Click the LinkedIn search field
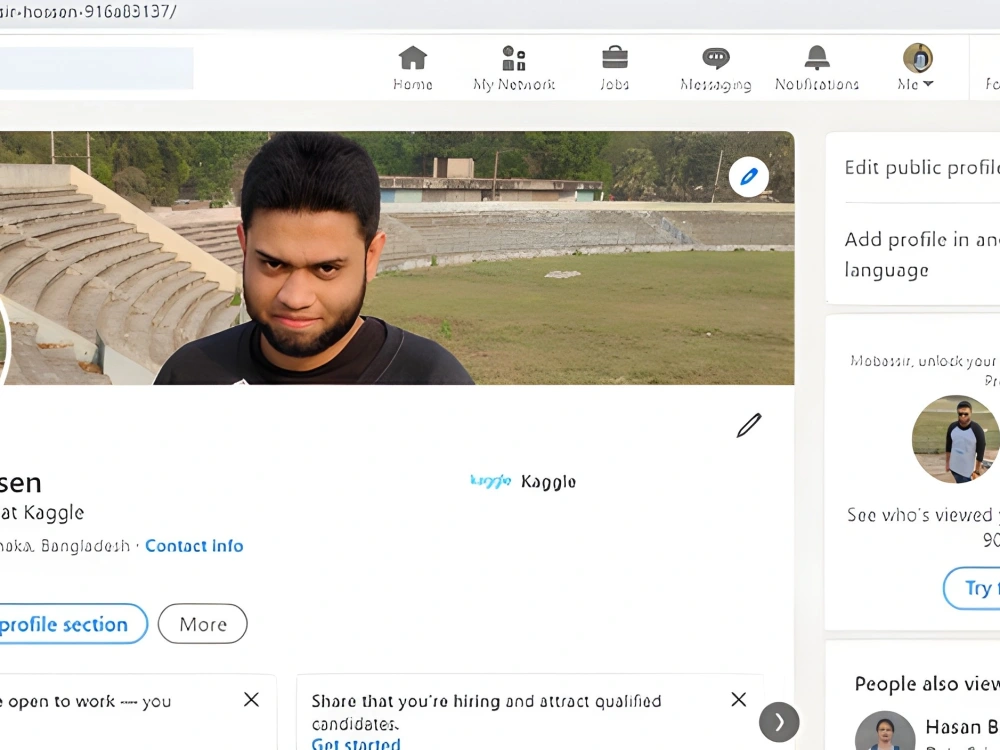1000x750 pixels. point(96,68)
